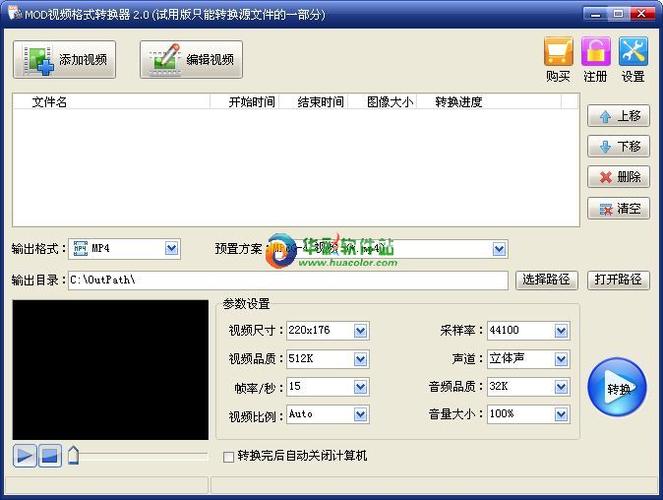The image size is (663, 500).
Task: Minimize the MOD converter window
Action: pyautogui.click(x=595, y=14)
